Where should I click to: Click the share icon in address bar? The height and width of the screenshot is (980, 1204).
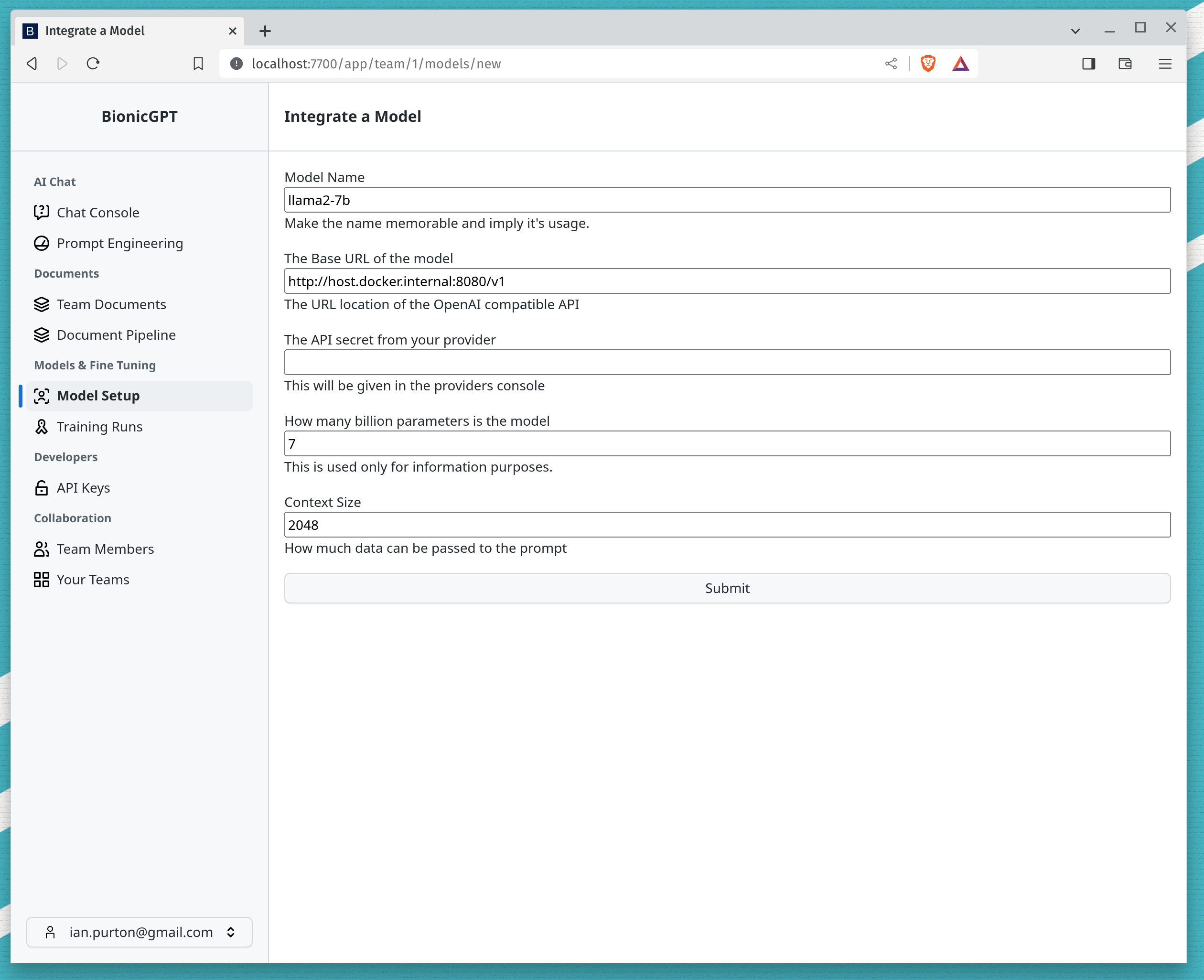891,64
